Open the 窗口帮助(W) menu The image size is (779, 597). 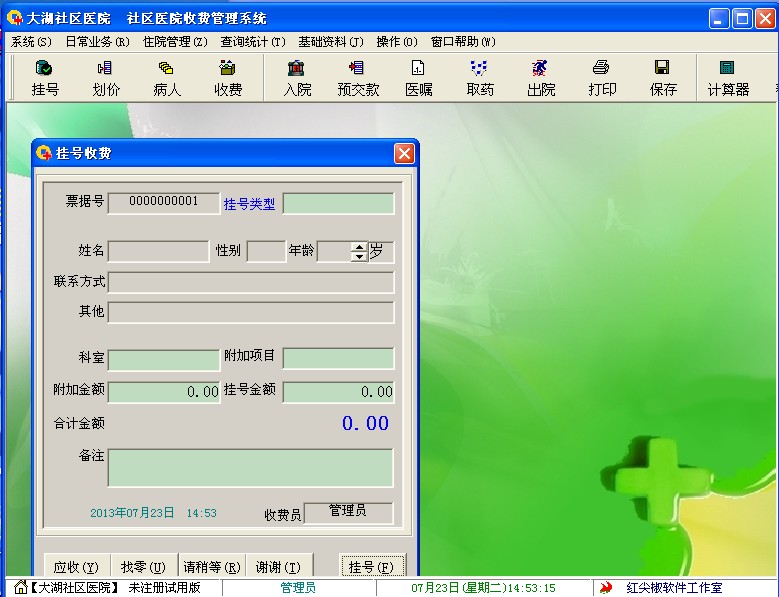pyautogui.click(x=463, y=42)
